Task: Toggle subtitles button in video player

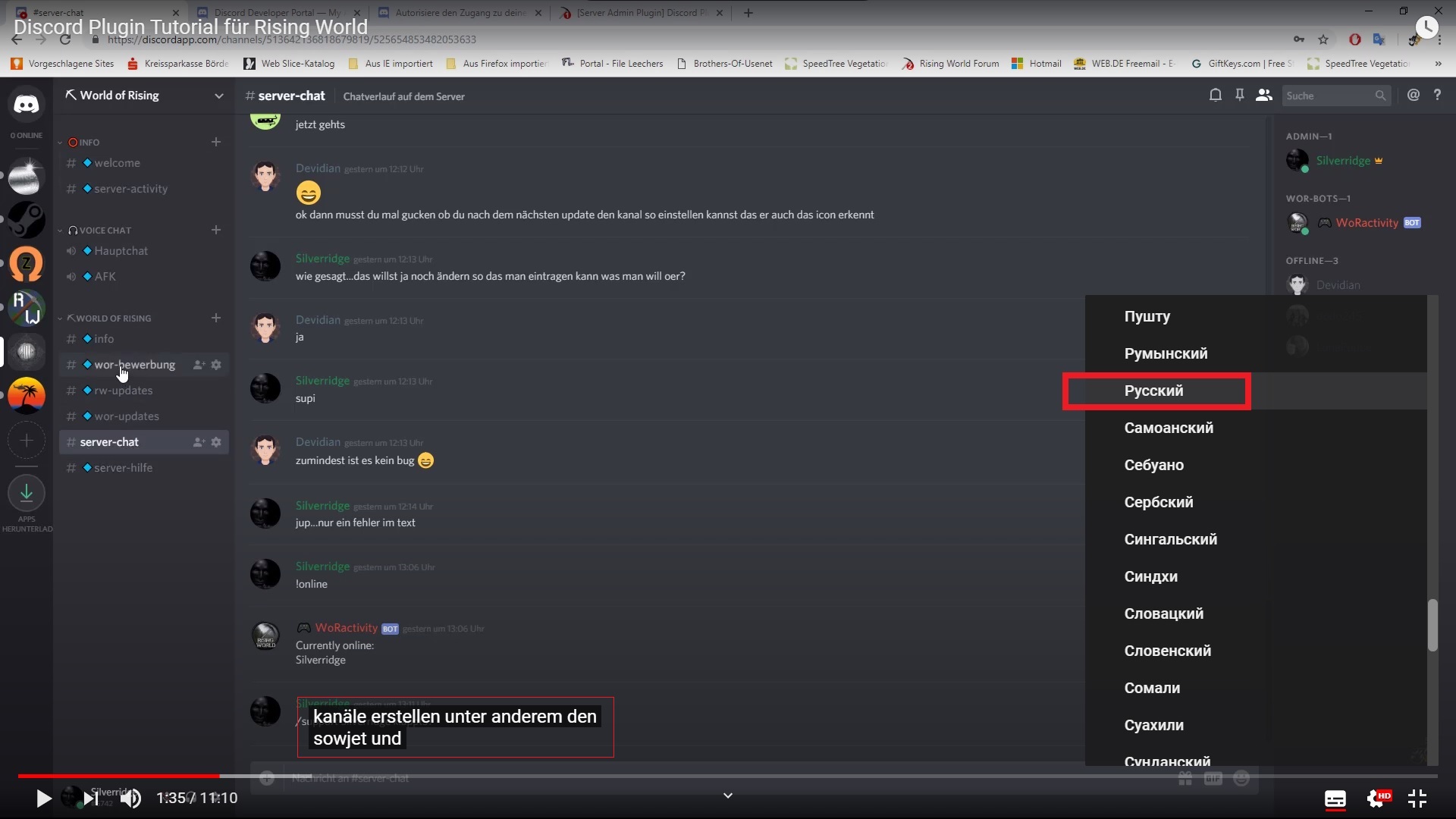Action: point(1335,799)
